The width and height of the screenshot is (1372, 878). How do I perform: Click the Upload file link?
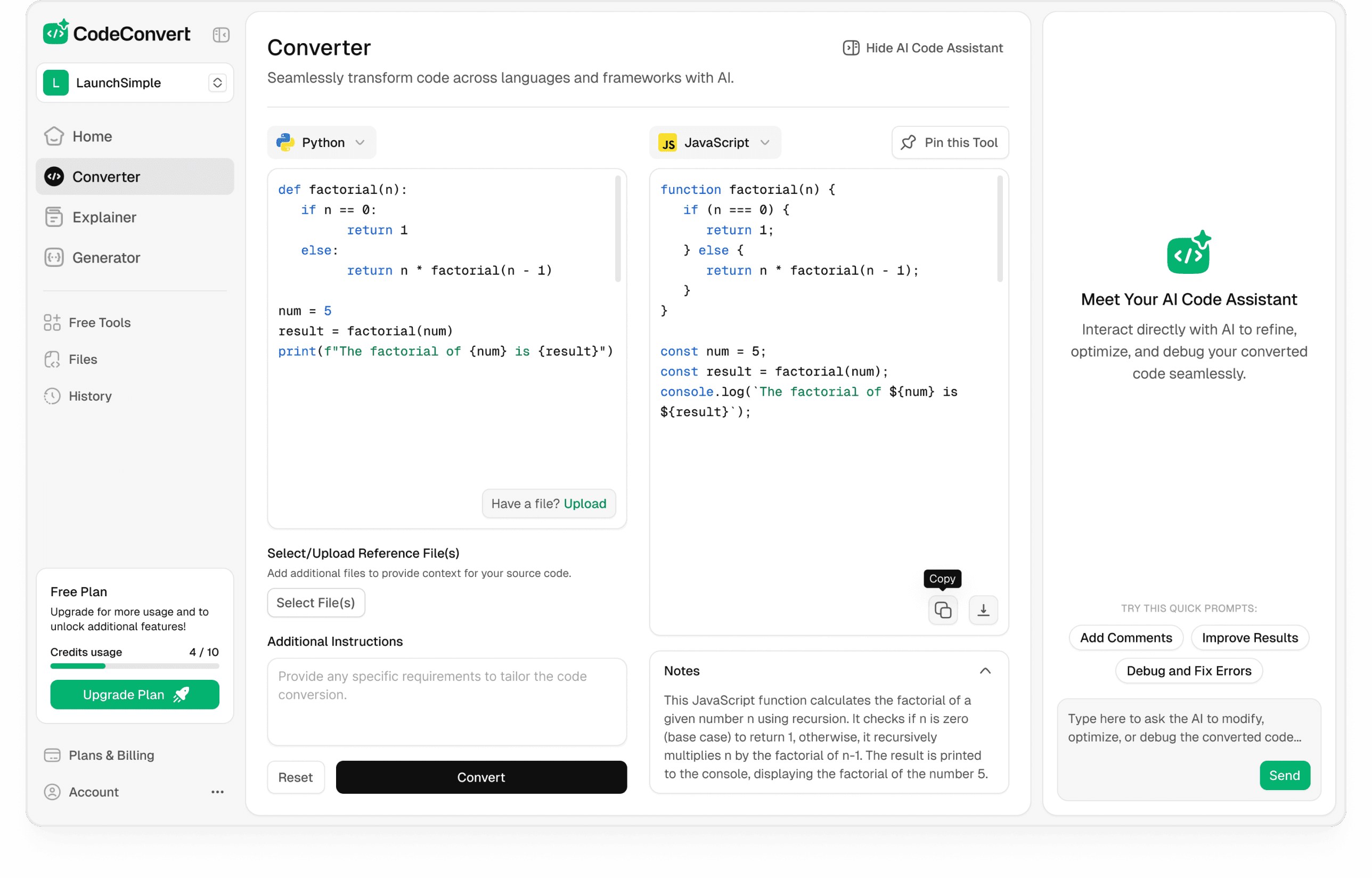tap(584, 503)
